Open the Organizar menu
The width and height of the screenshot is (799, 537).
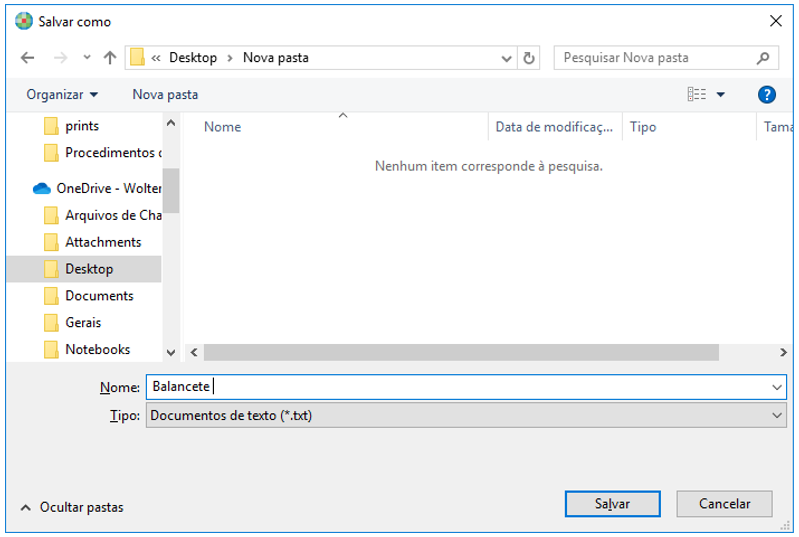(x=62, y=95)
